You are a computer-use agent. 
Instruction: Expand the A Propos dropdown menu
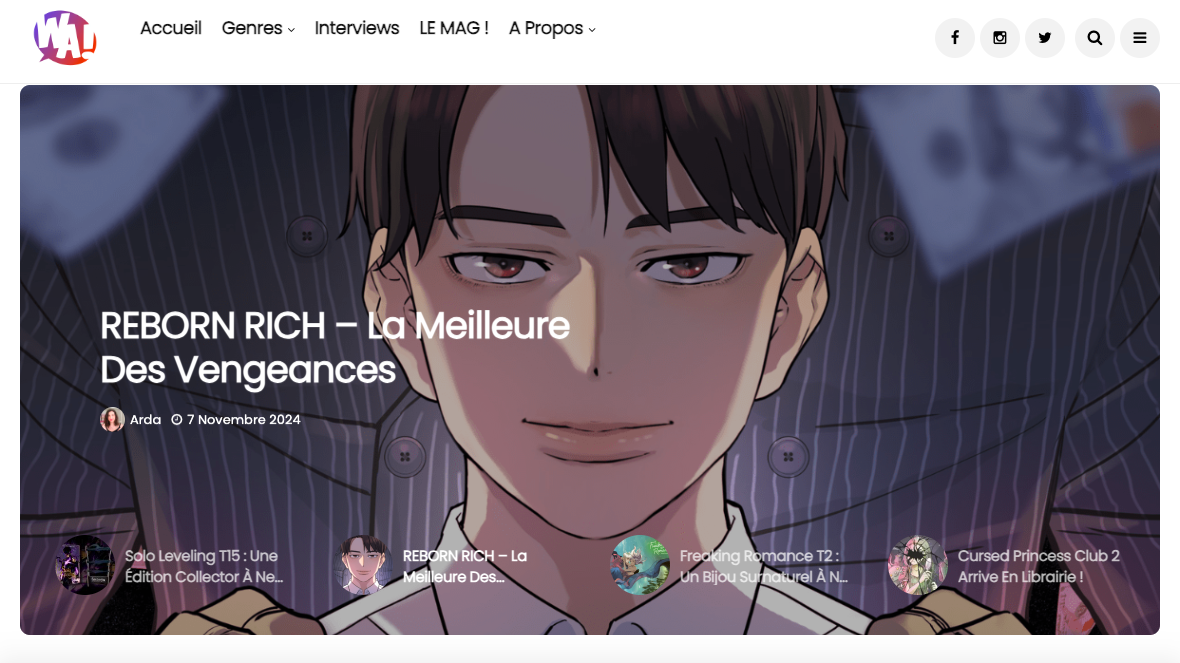(x=552, y=29)
